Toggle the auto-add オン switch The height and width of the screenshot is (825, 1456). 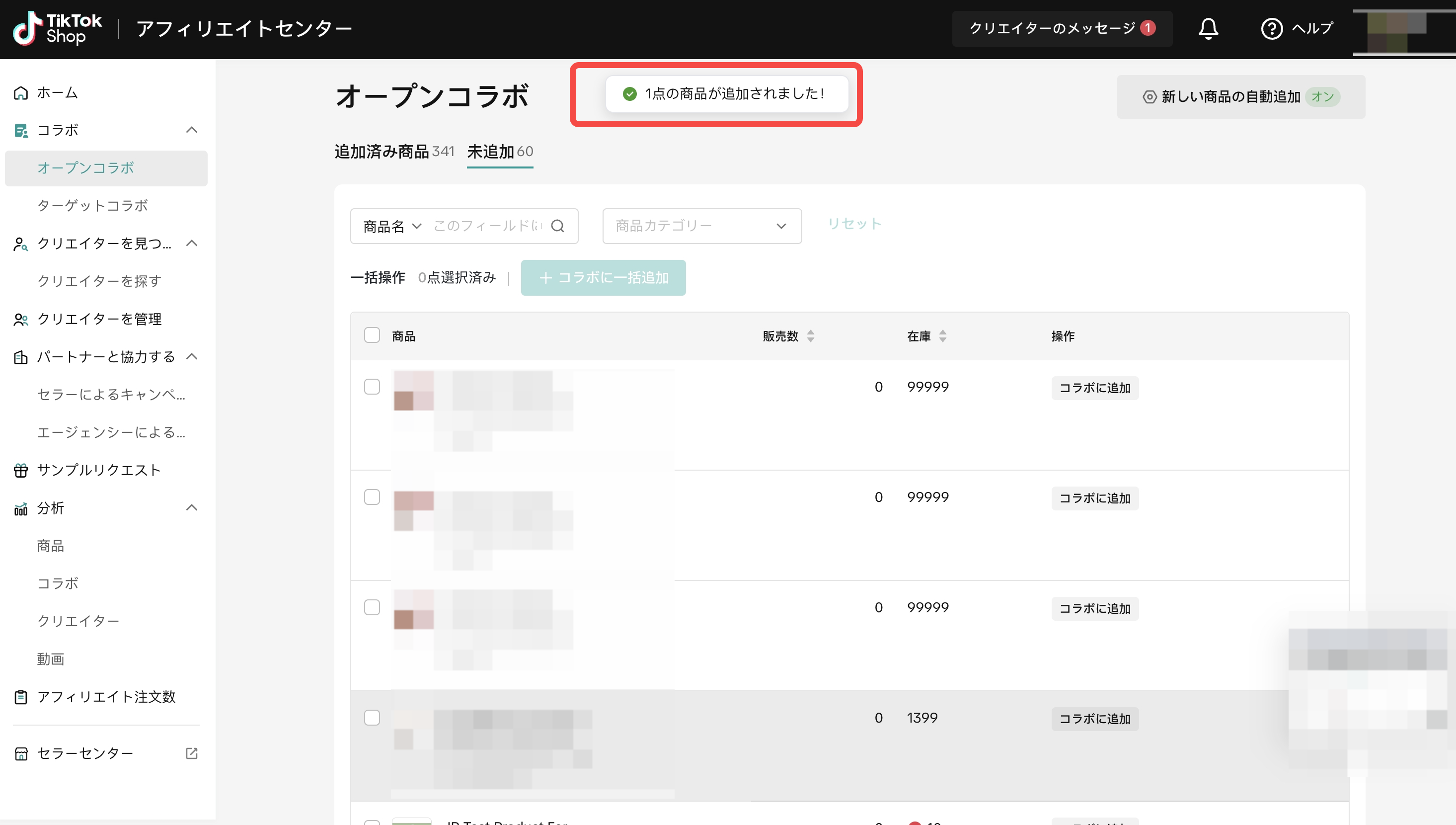pyautogui.click(x=1322, y=97)
